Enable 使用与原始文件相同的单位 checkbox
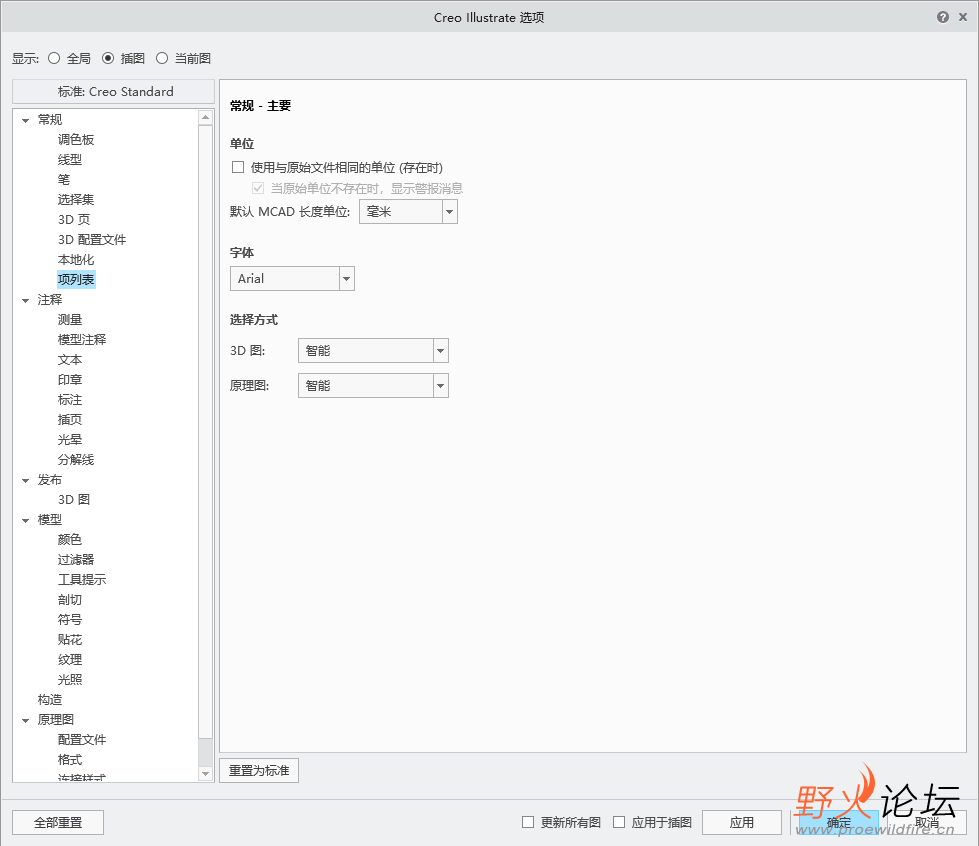Image resolution: width=979 pixels, height=846 pixels. click(238, 167)
